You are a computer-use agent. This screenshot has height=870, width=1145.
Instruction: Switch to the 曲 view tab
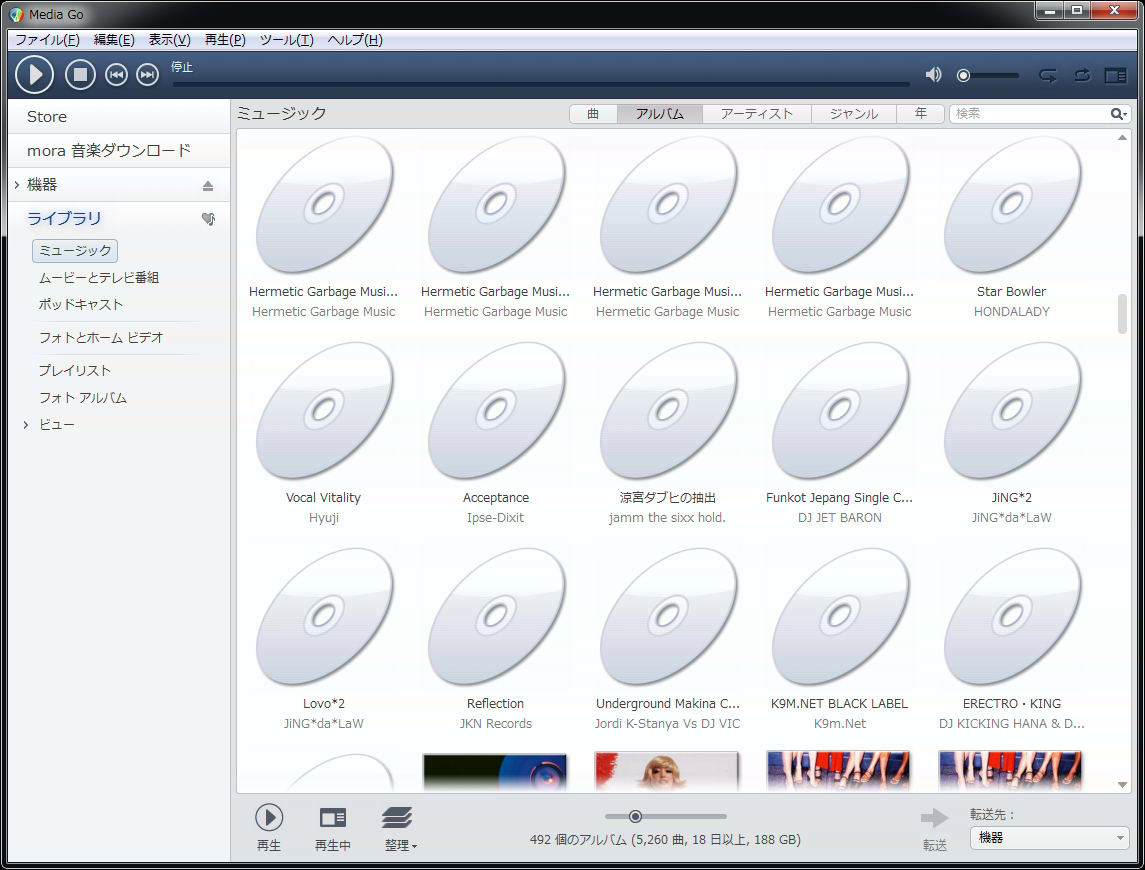(593, 114)
